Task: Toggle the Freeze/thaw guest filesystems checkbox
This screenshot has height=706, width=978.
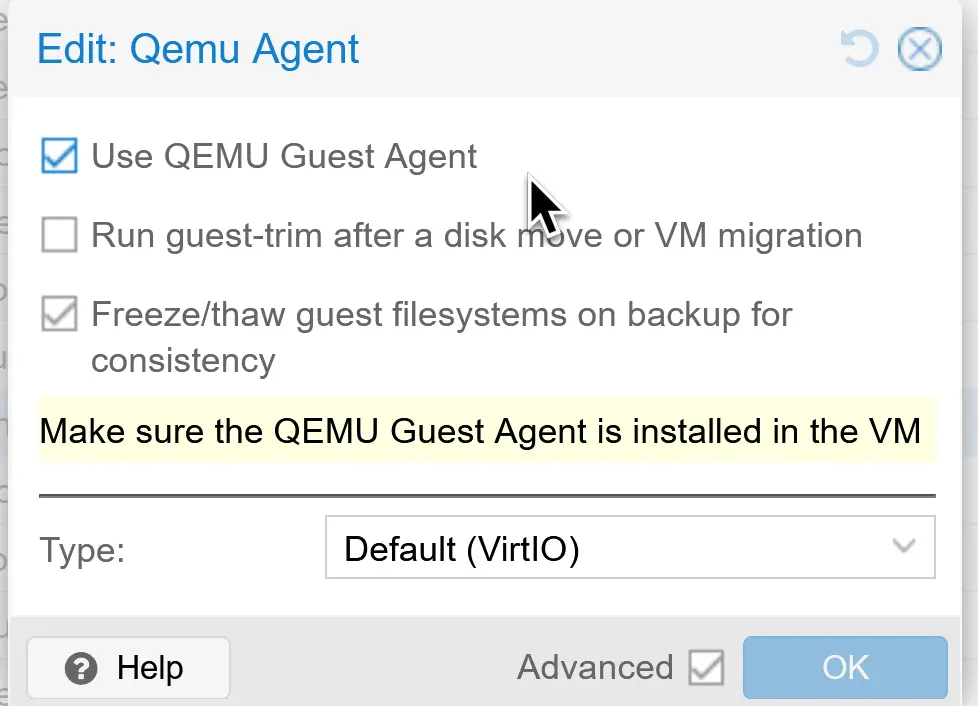Action: (58, 314)
